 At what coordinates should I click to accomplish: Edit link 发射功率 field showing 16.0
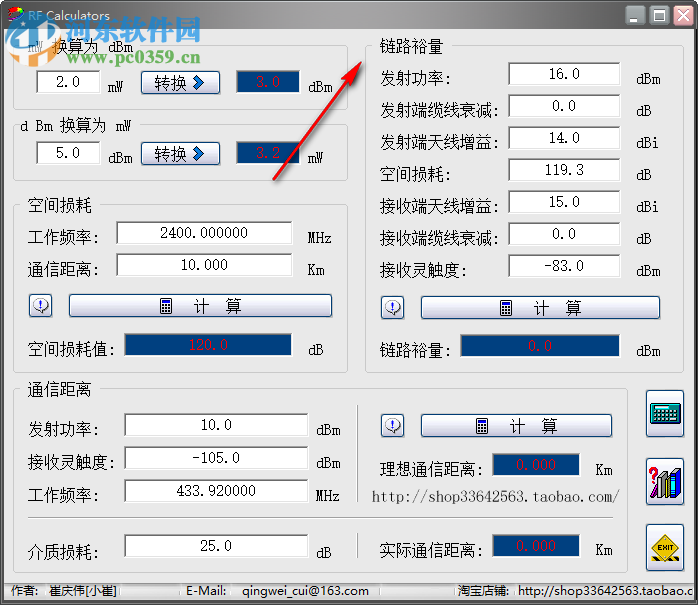(x=564, y=74)
